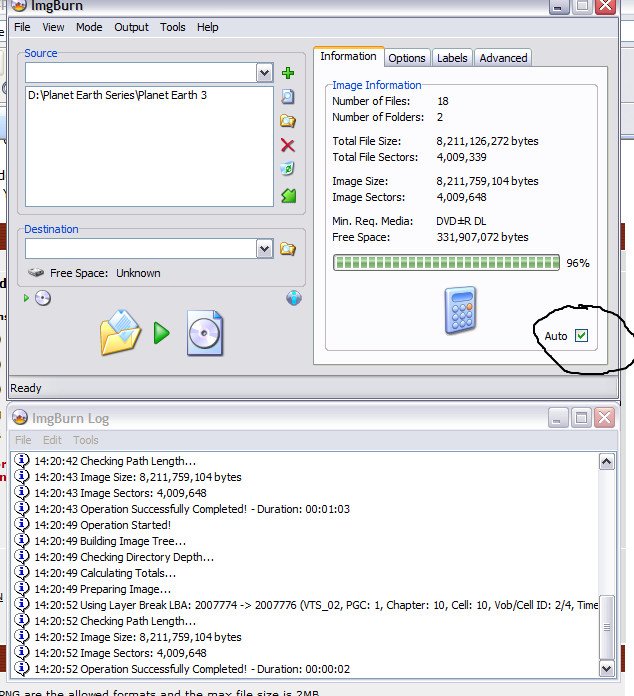Remove selected source with red X icon
The image size is (634, 696).
tap(288, 145)
